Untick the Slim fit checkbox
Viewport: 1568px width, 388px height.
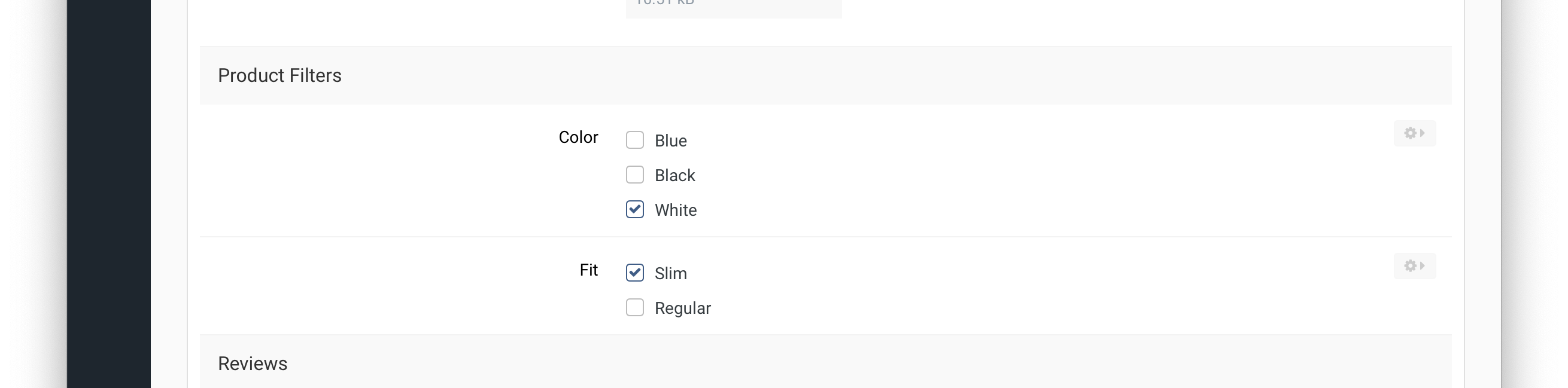(x=635, y=273)
